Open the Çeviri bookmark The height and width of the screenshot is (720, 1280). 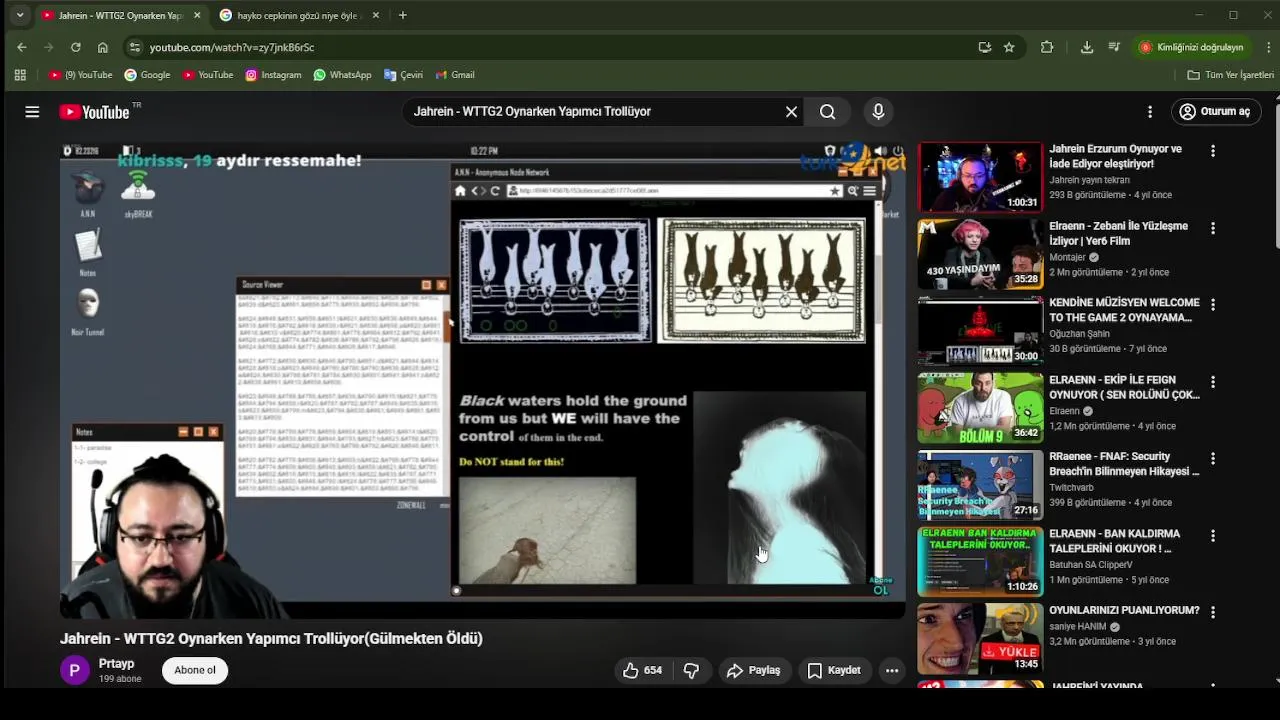tap(403, 75)
